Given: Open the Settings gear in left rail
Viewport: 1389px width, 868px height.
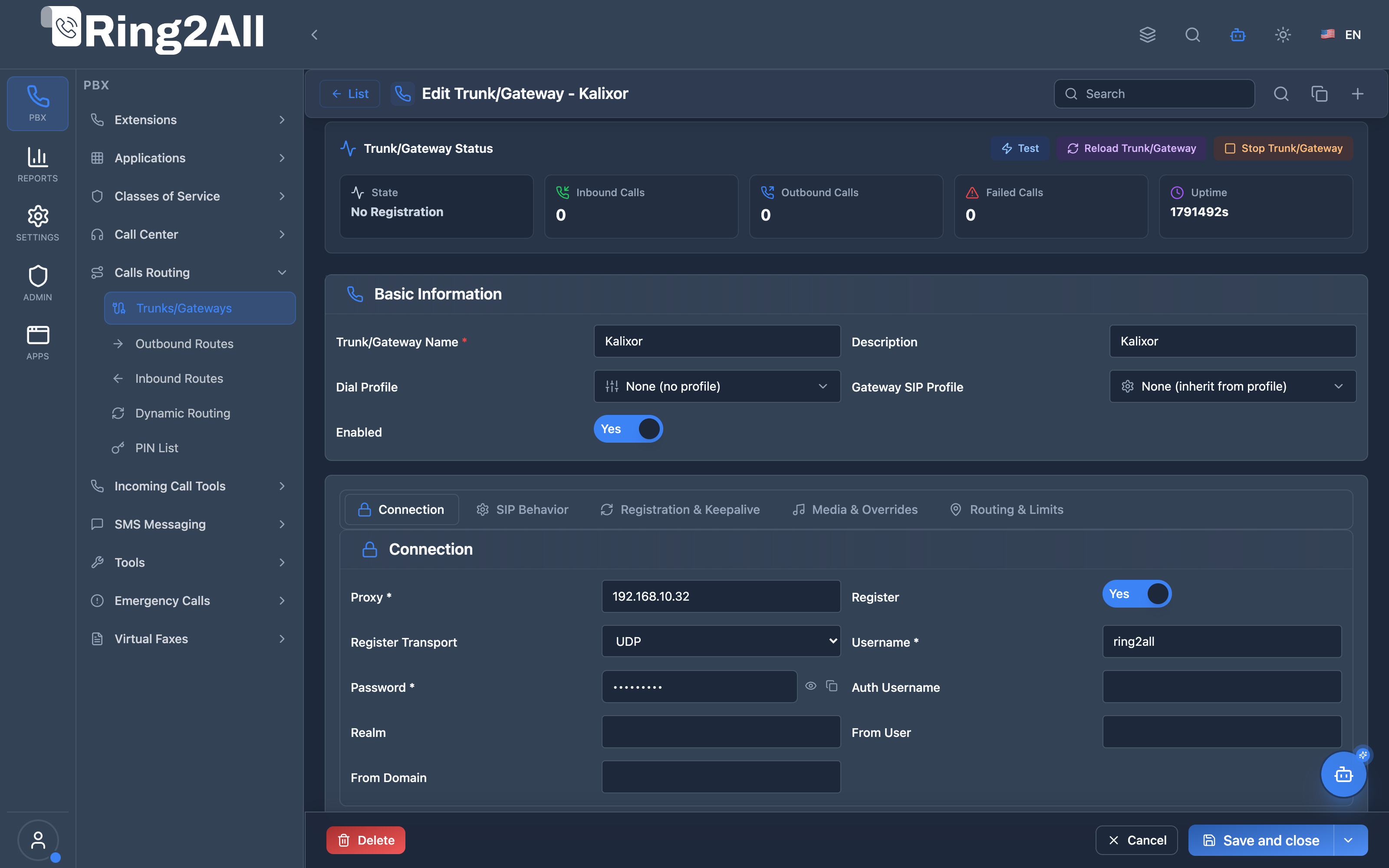Looking at the screenshot, I should (38, 224).
